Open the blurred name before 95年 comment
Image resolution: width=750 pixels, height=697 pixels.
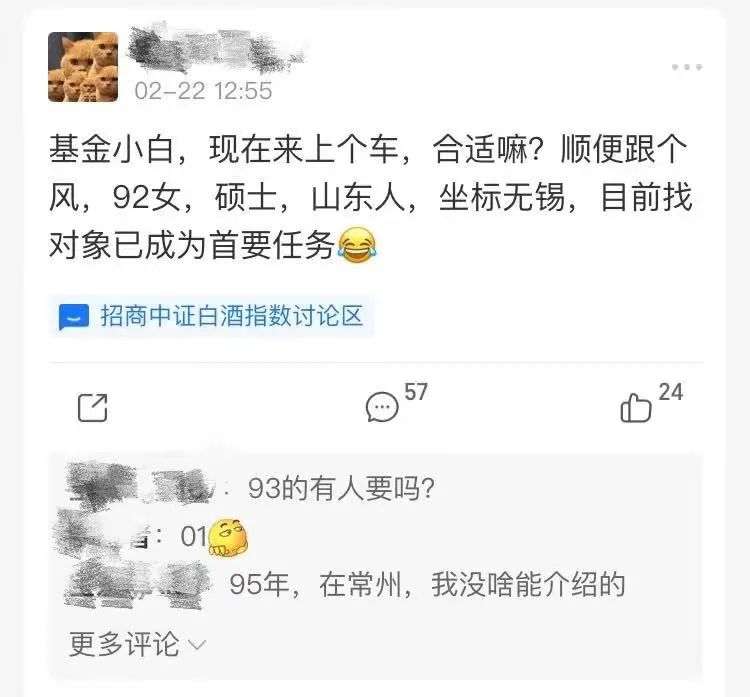pyautogui.click(x=139, y=584)
